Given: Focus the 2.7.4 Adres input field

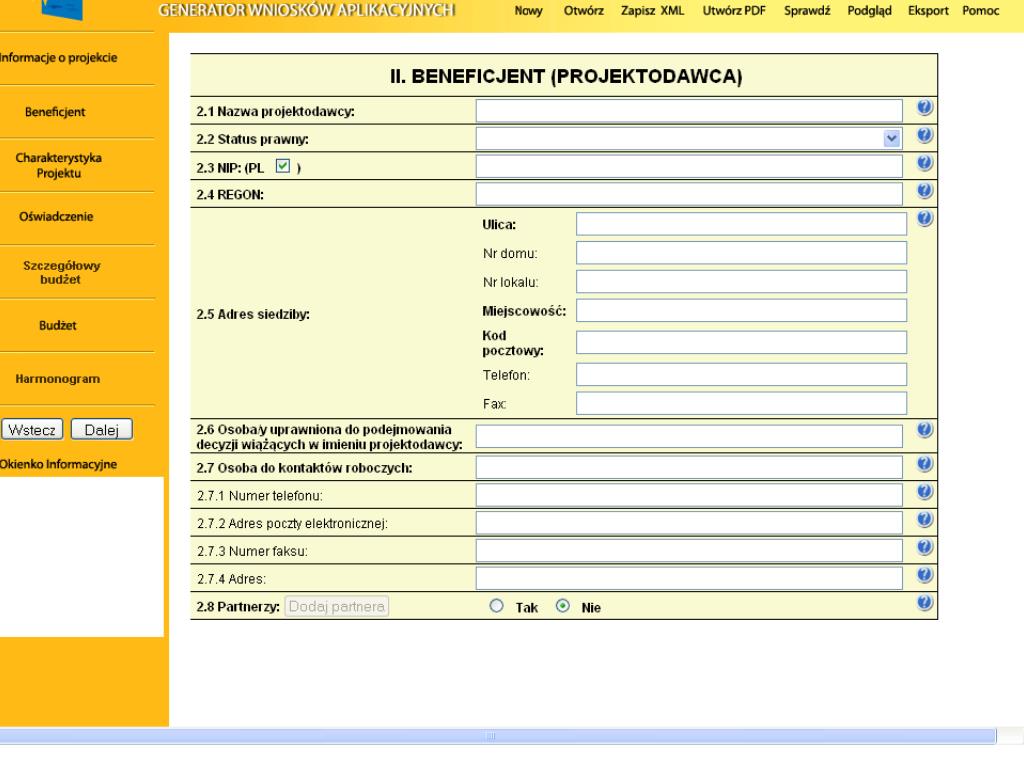Looking at the screenshot, I should (x=689, y=578).
